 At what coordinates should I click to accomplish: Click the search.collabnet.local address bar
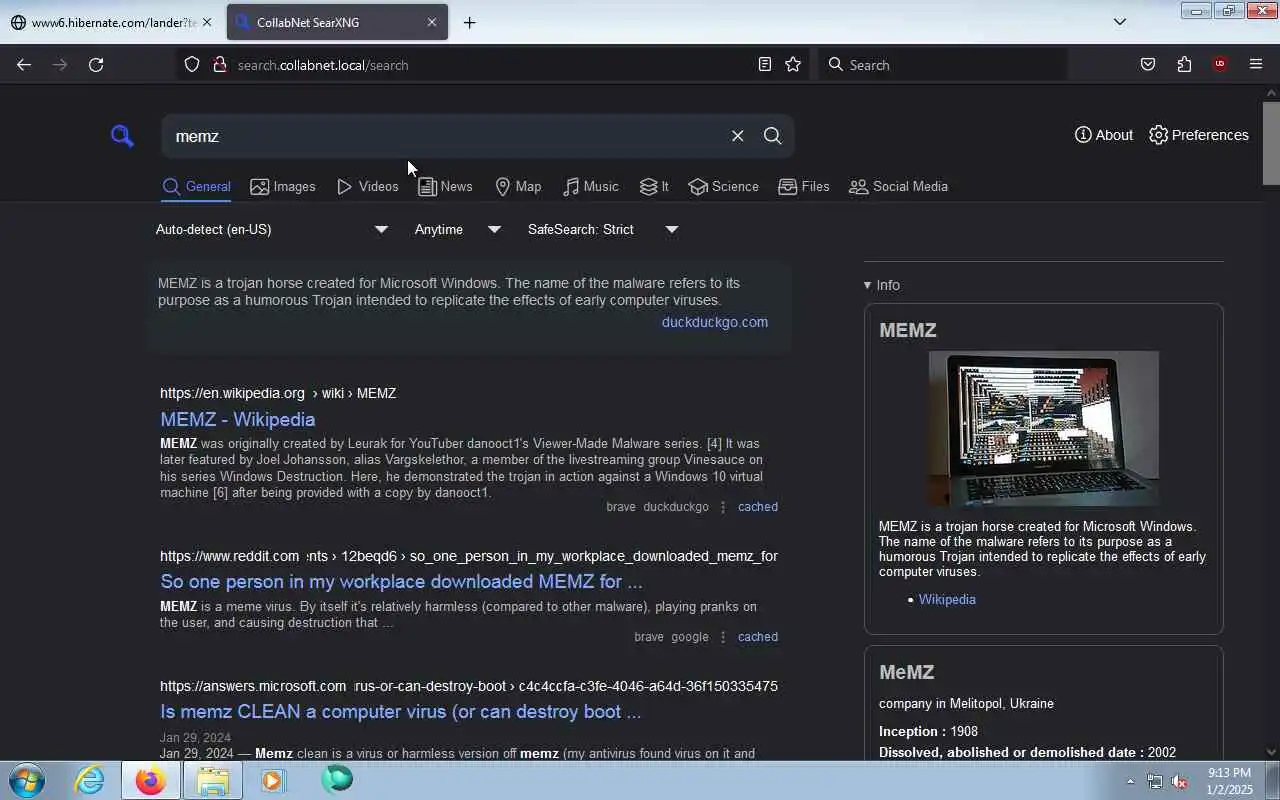click(x=490, y=65)
